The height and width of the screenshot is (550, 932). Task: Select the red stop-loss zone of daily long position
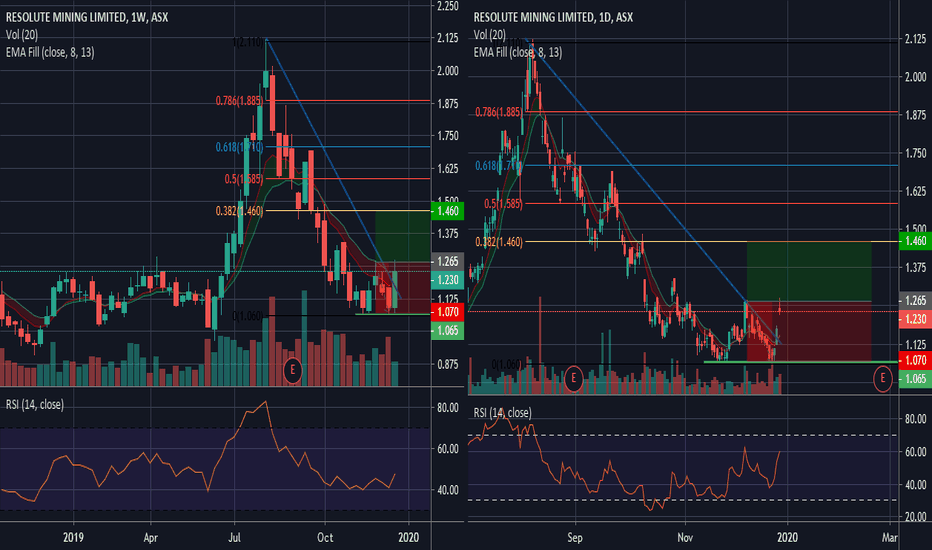[x=809, y=331]
